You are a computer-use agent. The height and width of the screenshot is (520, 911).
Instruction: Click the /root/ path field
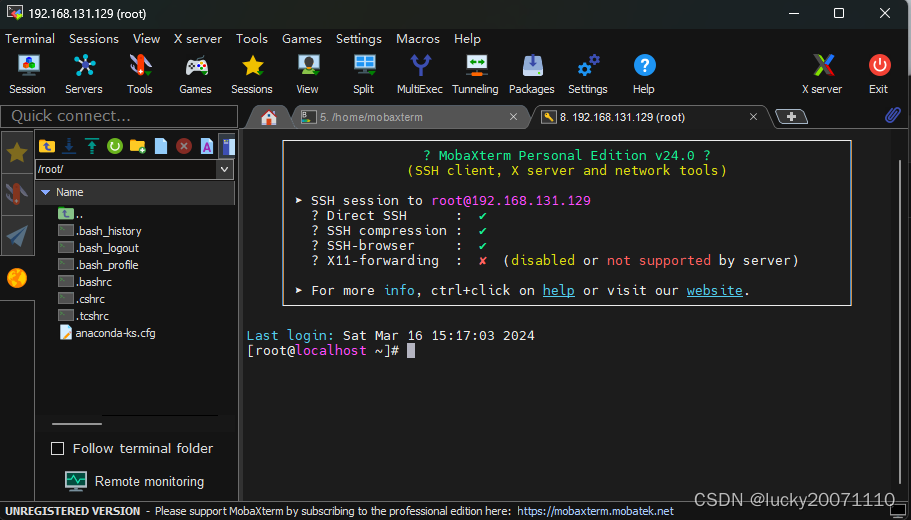coord(125,169)
